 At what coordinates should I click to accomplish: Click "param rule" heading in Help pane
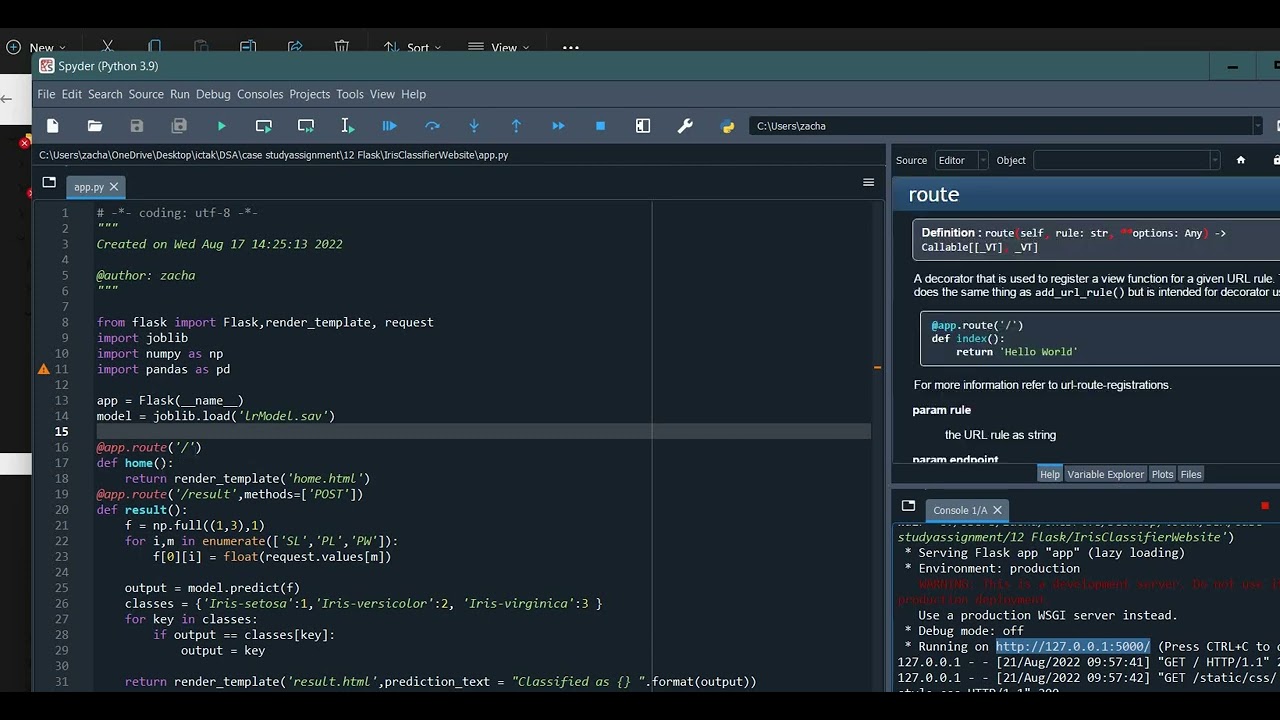coord(941,410)
